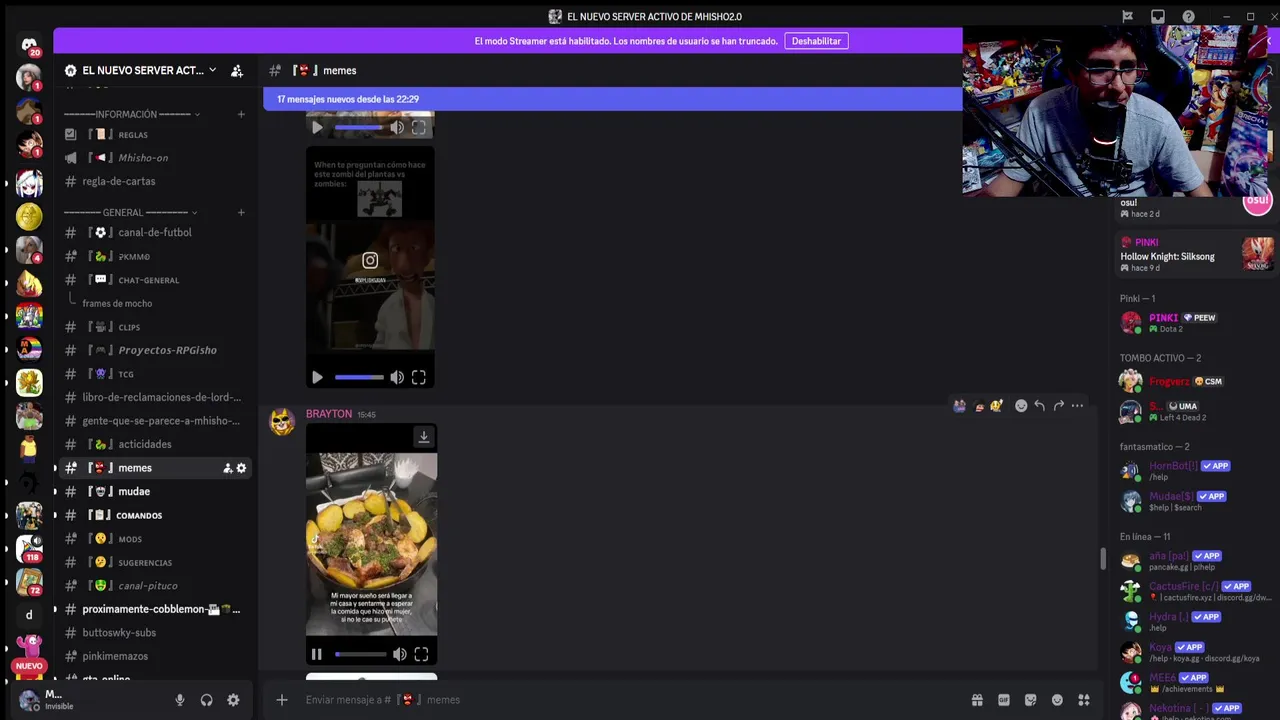
Task: Open user settings gear icon
Action: 233,700
